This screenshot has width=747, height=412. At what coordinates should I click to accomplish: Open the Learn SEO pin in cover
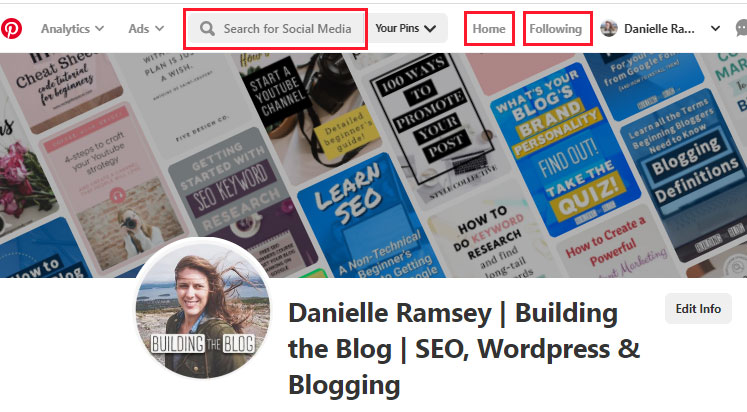367,219
